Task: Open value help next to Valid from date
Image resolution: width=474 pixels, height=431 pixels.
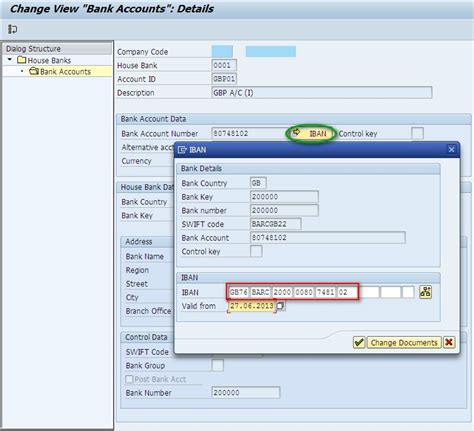Action: (x=281, y=305)
